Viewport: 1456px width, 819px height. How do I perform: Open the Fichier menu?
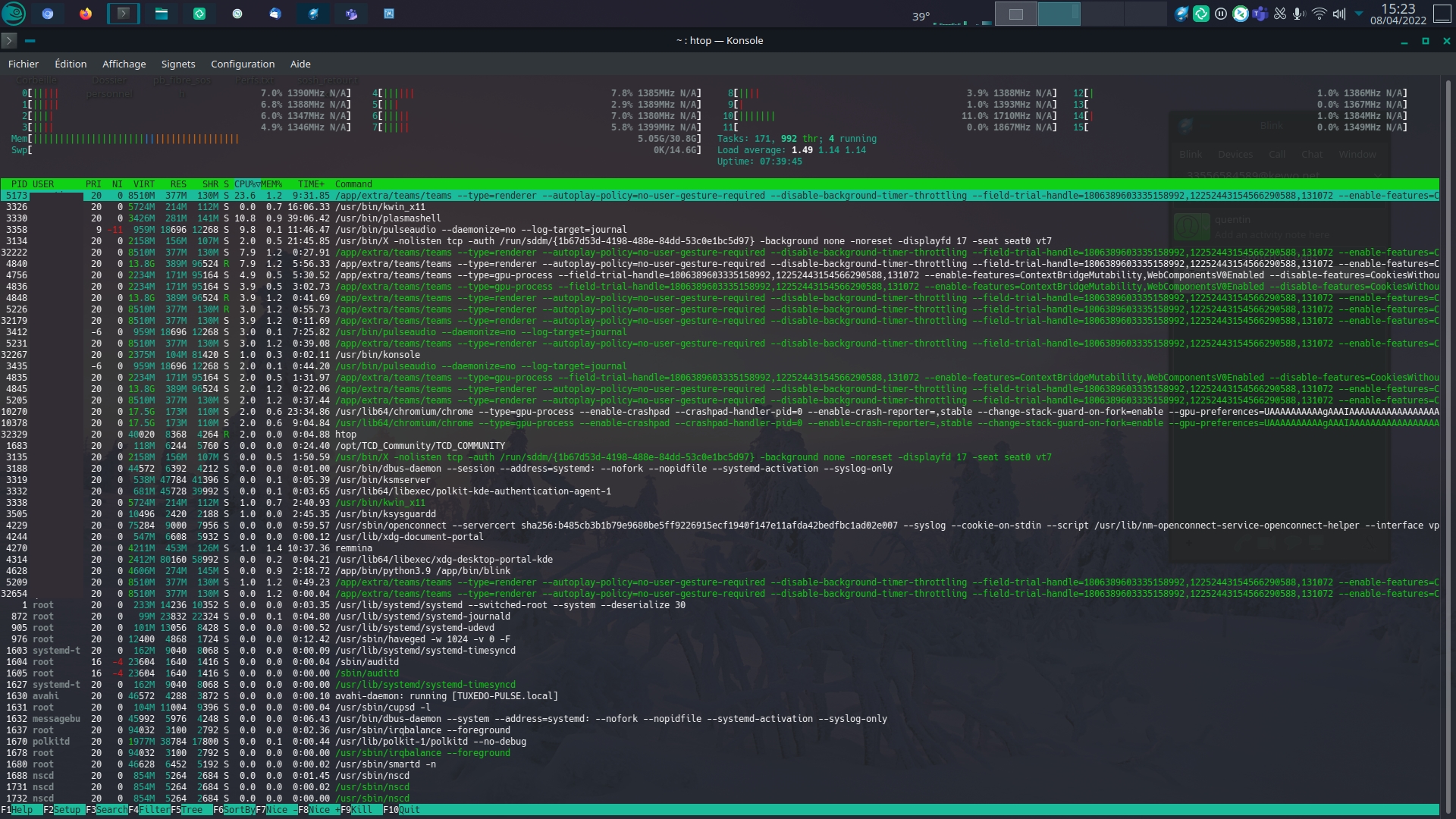click(24, 64)
